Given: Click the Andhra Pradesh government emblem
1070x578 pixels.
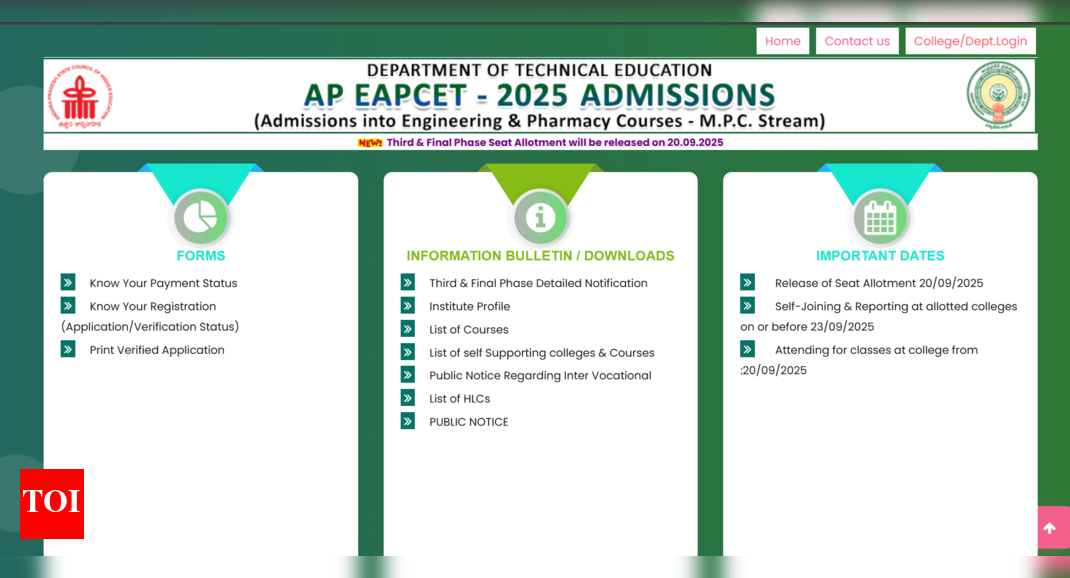Looking at the screenshot, I should 998,96.
